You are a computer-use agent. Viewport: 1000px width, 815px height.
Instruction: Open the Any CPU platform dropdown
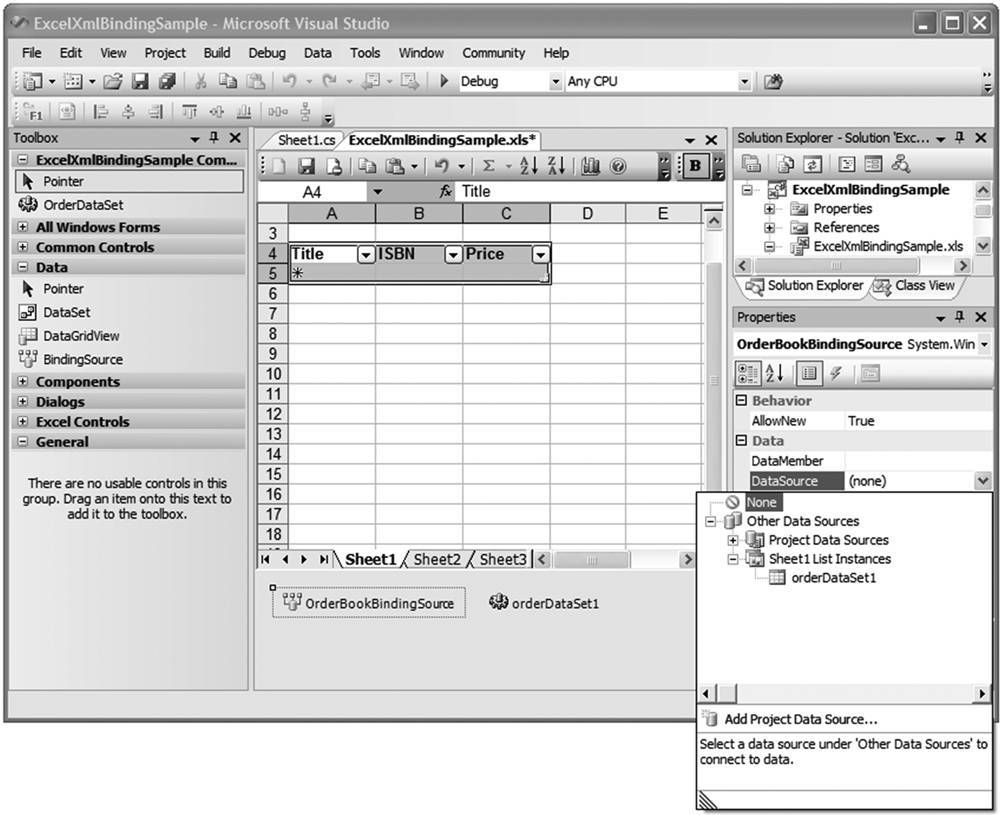[744, 82]
